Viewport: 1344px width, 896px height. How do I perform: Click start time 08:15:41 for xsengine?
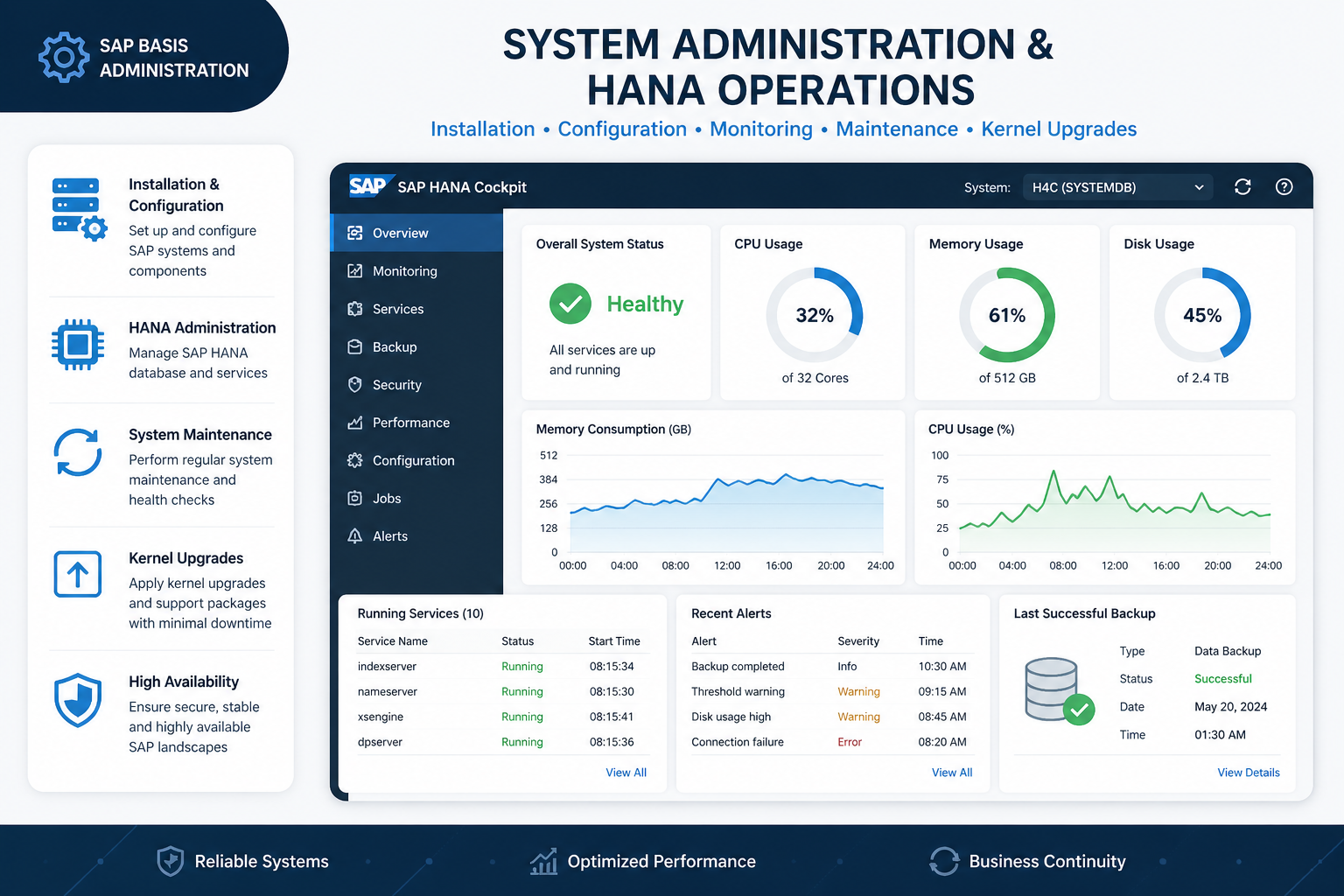(x=612, y=717)
